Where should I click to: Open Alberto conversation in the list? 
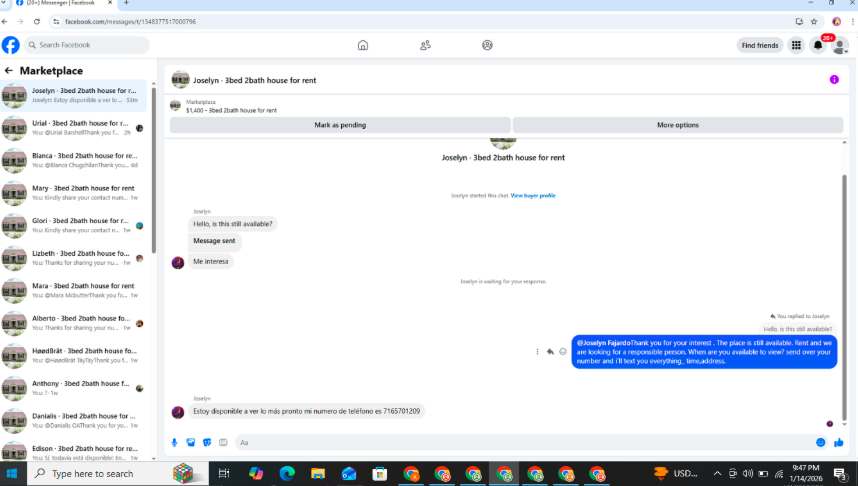(74, 323)
